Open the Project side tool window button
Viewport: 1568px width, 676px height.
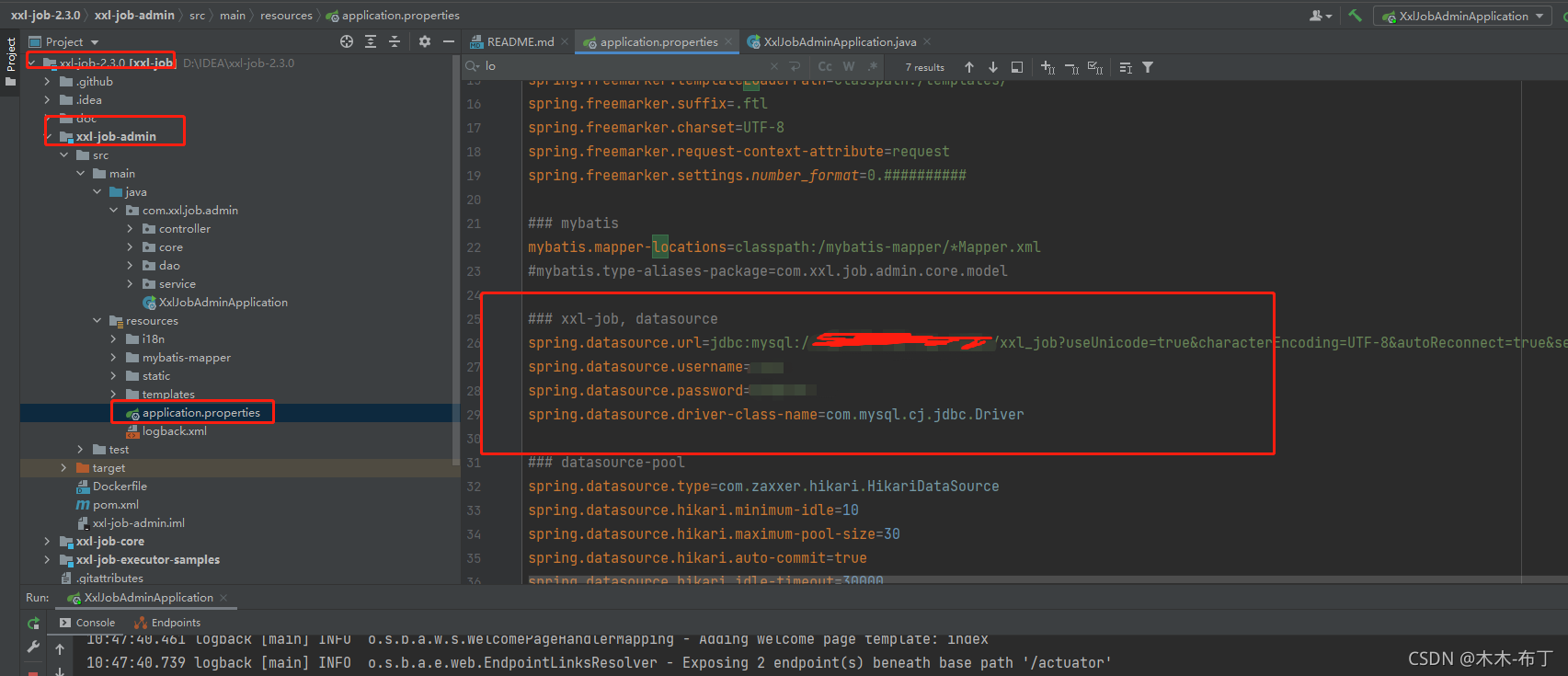pyautogui.click(x=10, y=62)
